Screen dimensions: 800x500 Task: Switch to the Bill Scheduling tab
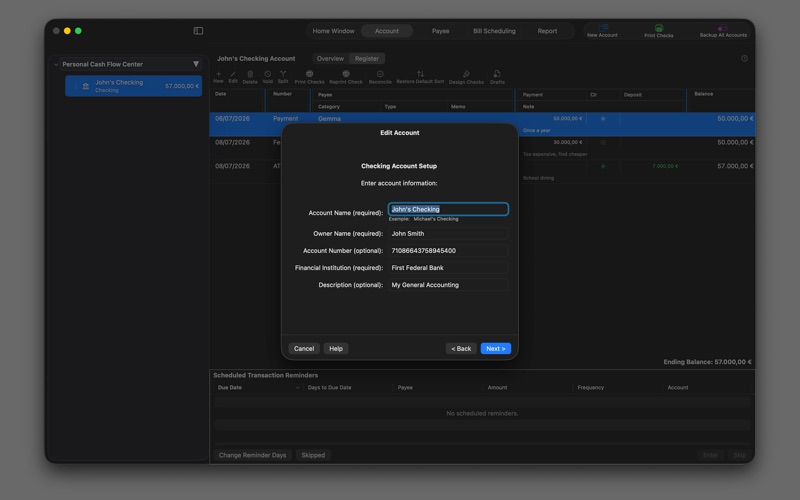(x=494, y=31)
